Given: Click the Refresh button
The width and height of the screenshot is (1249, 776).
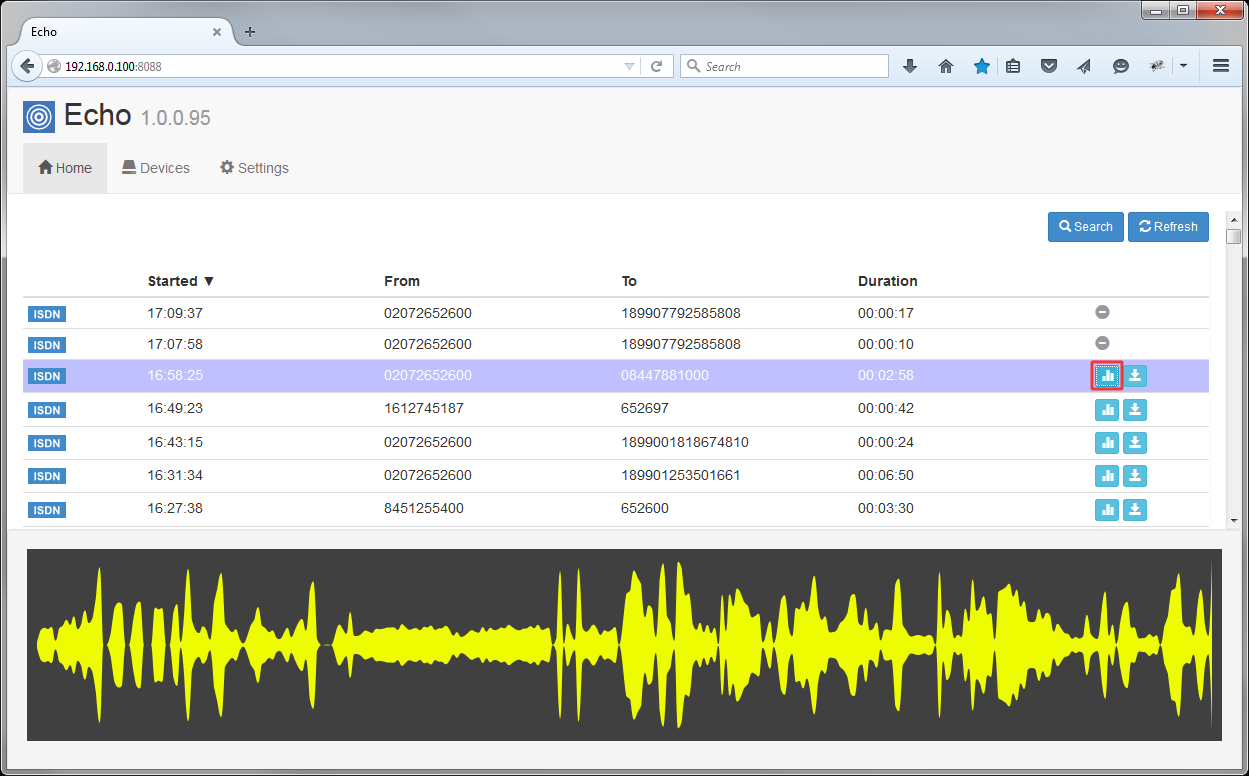Looking at the screenshot, I should point(1168,227).
